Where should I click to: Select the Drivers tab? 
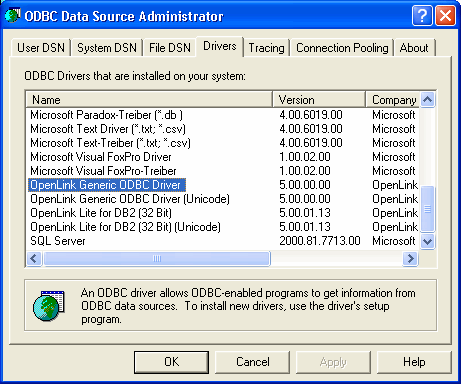pyautogui.click(x=220, y=46)
